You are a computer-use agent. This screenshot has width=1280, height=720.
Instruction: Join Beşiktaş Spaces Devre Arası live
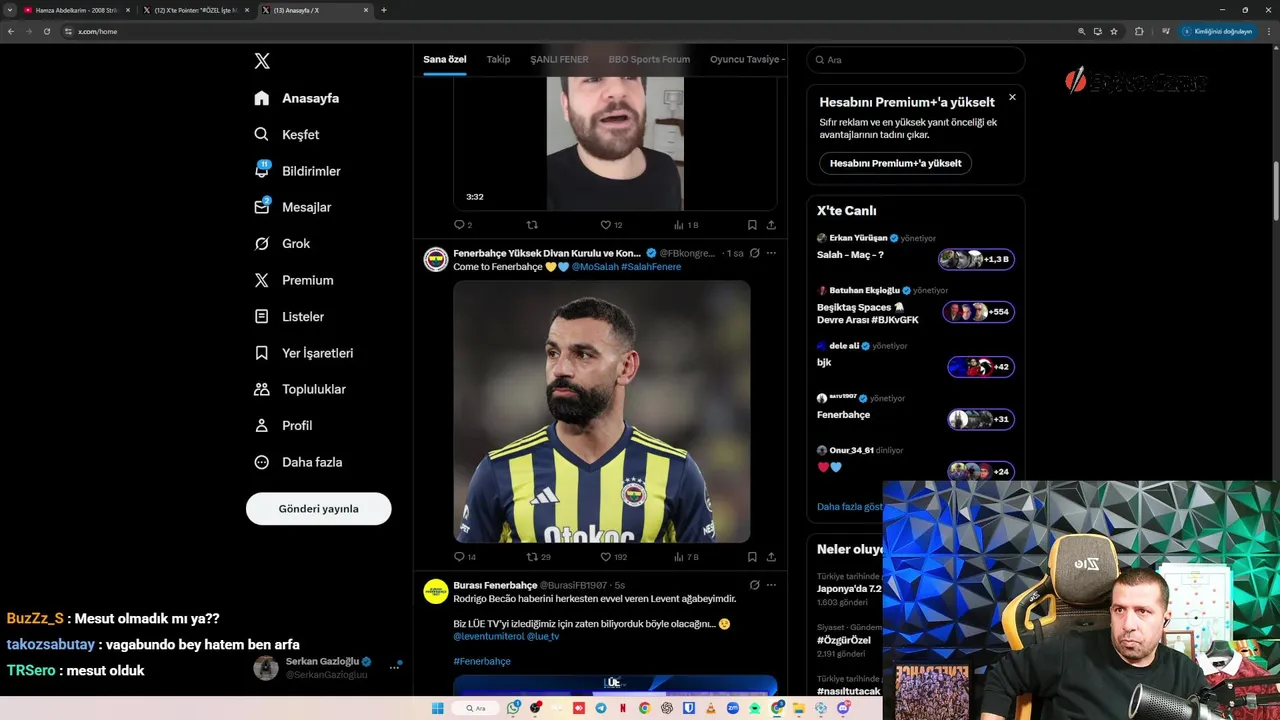[x=979, y=312]
